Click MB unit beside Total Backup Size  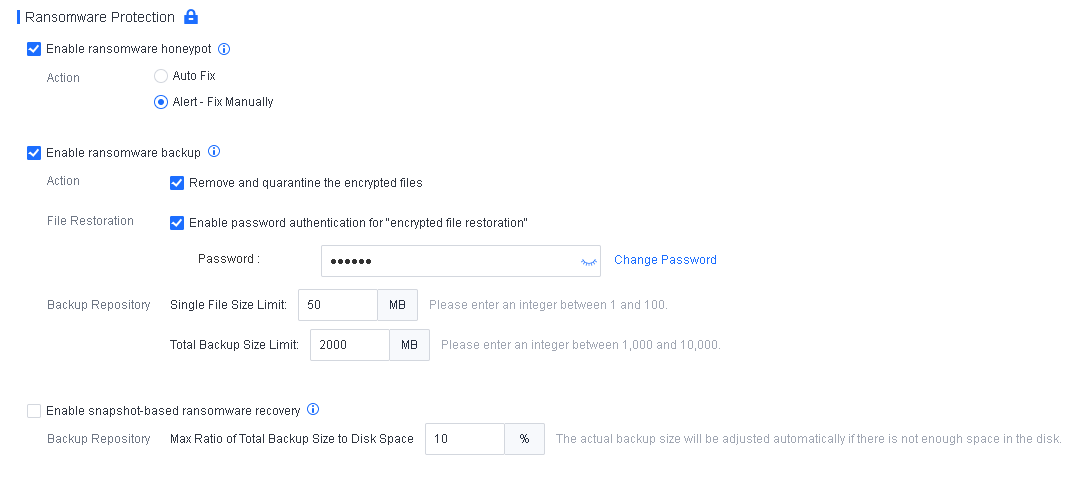click(x=409, y=345)
